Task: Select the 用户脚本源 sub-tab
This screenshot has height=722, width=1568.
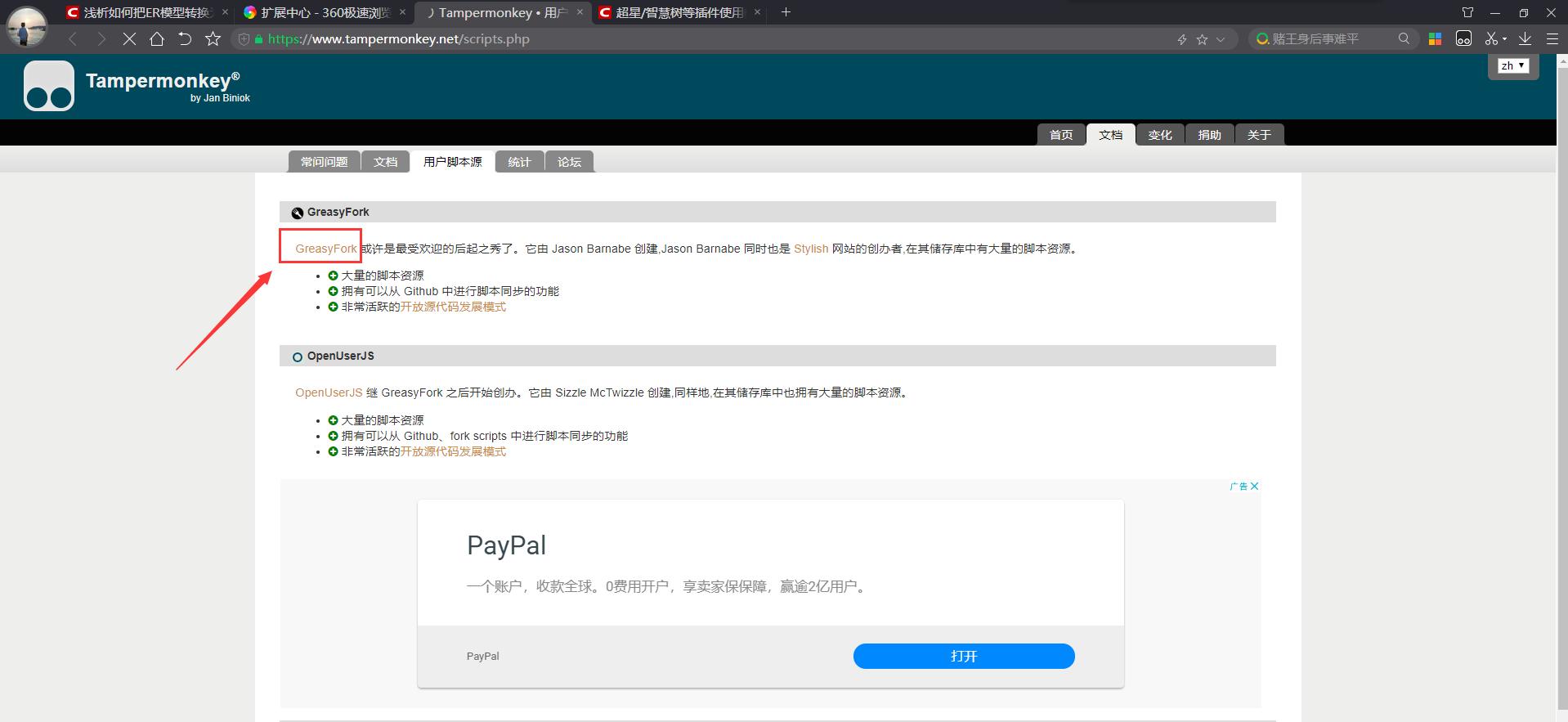Action: (452, 162)
